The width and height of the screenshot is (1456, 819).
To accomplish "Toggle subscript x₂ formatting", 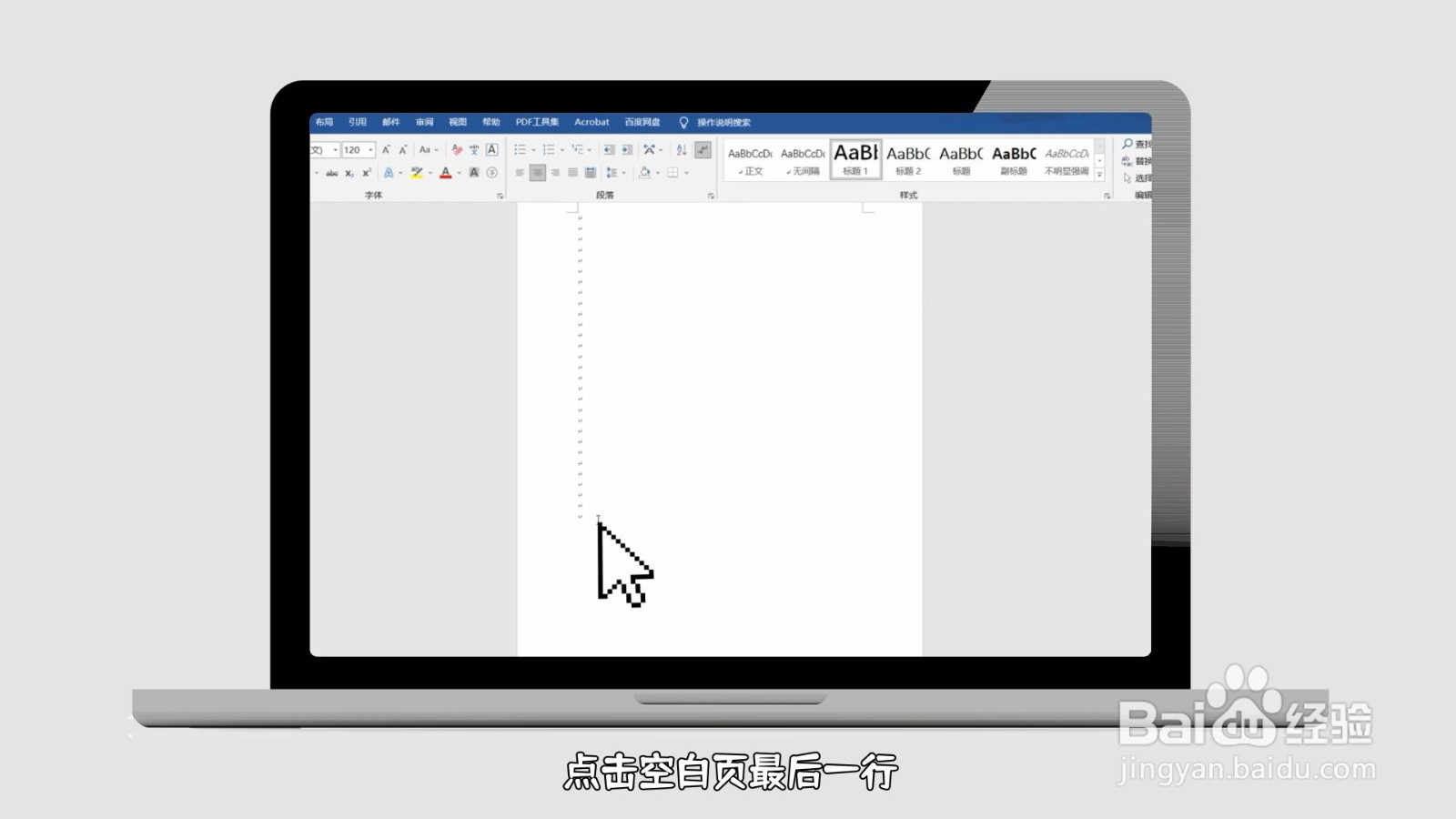I will point(349,173).
